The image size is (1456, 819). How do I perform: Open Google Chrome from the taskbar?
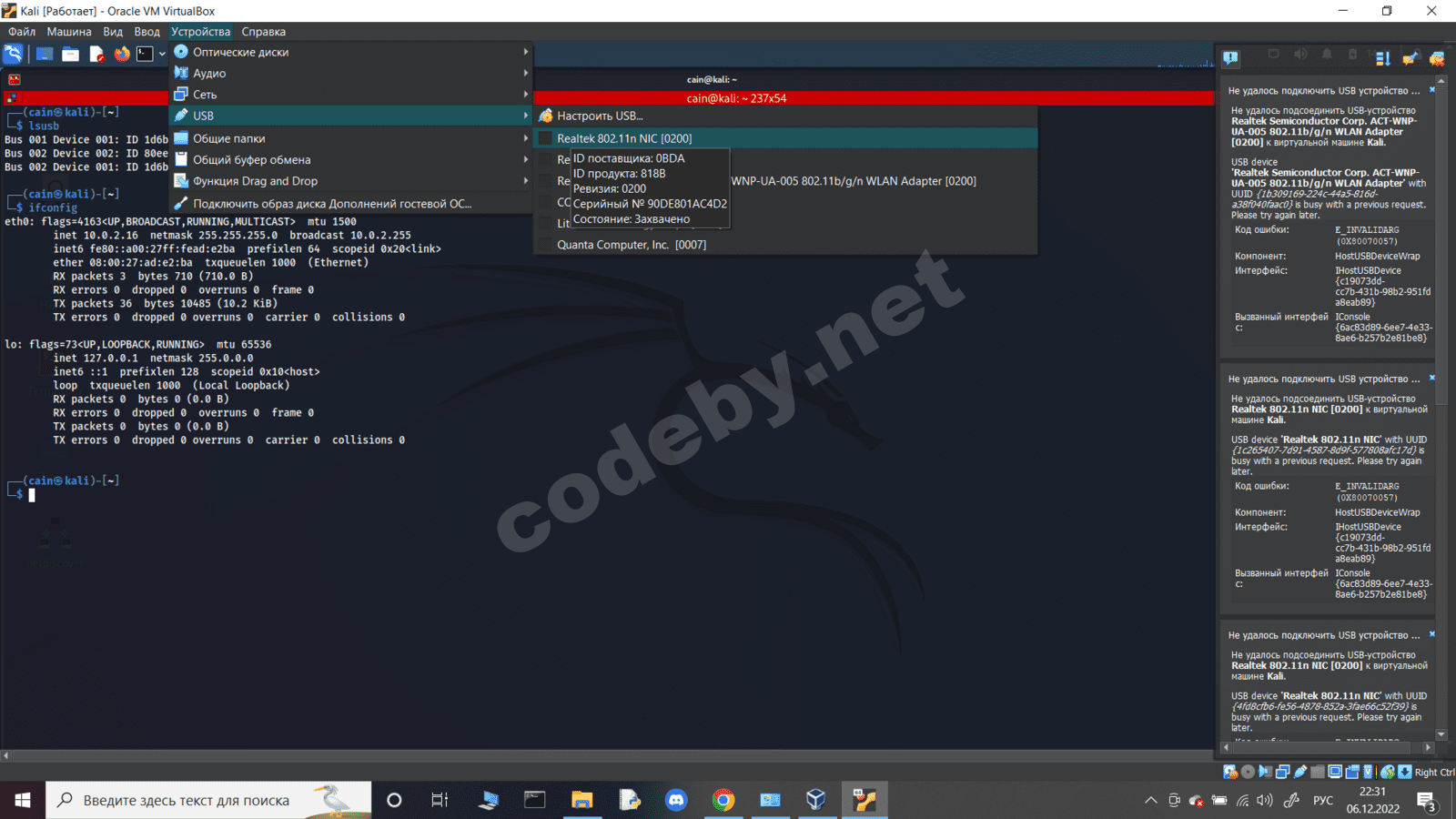point(723,800)
